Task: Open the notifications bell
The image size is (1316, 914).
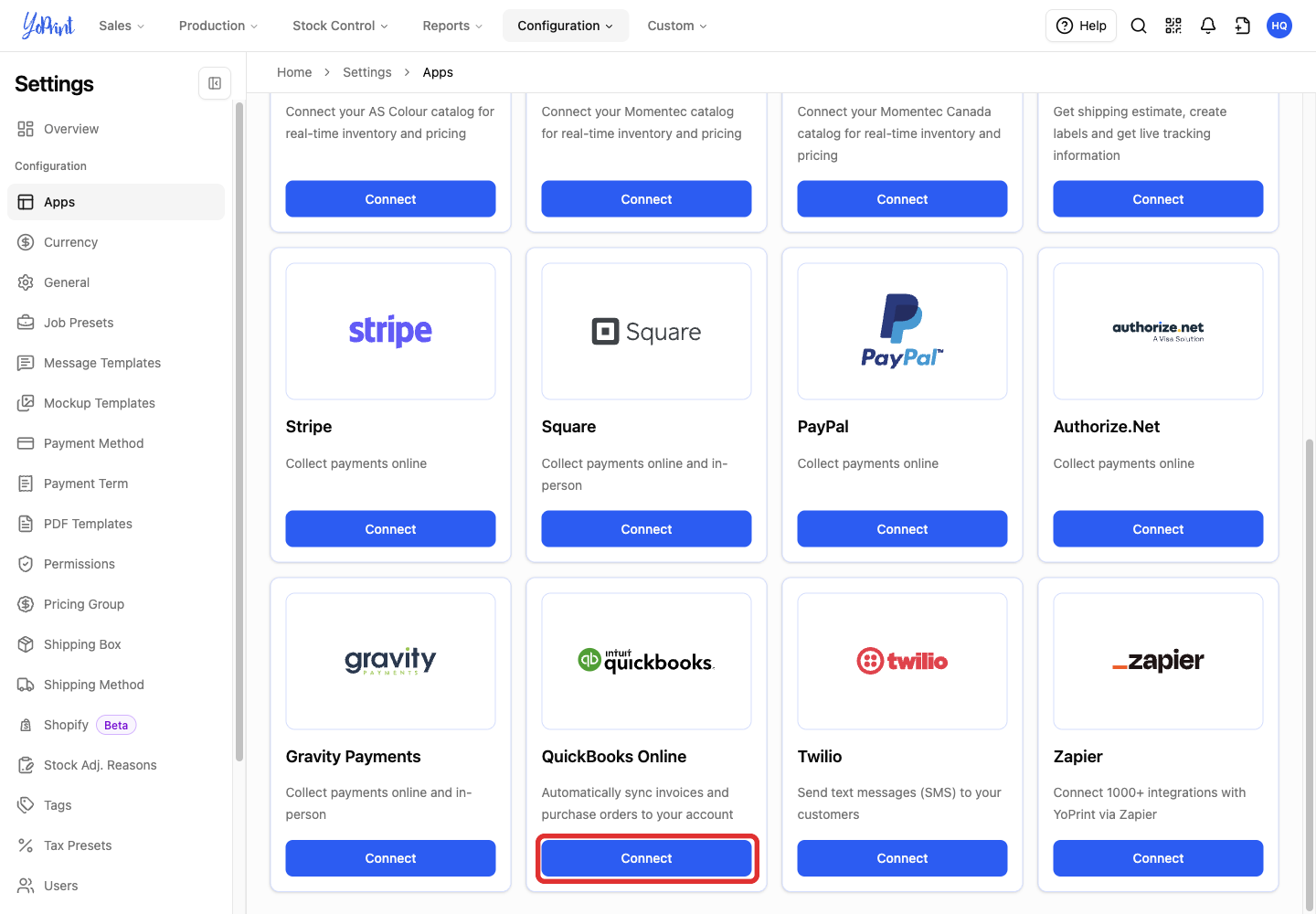Action: pyautogui.click(x=1208, y=26)
